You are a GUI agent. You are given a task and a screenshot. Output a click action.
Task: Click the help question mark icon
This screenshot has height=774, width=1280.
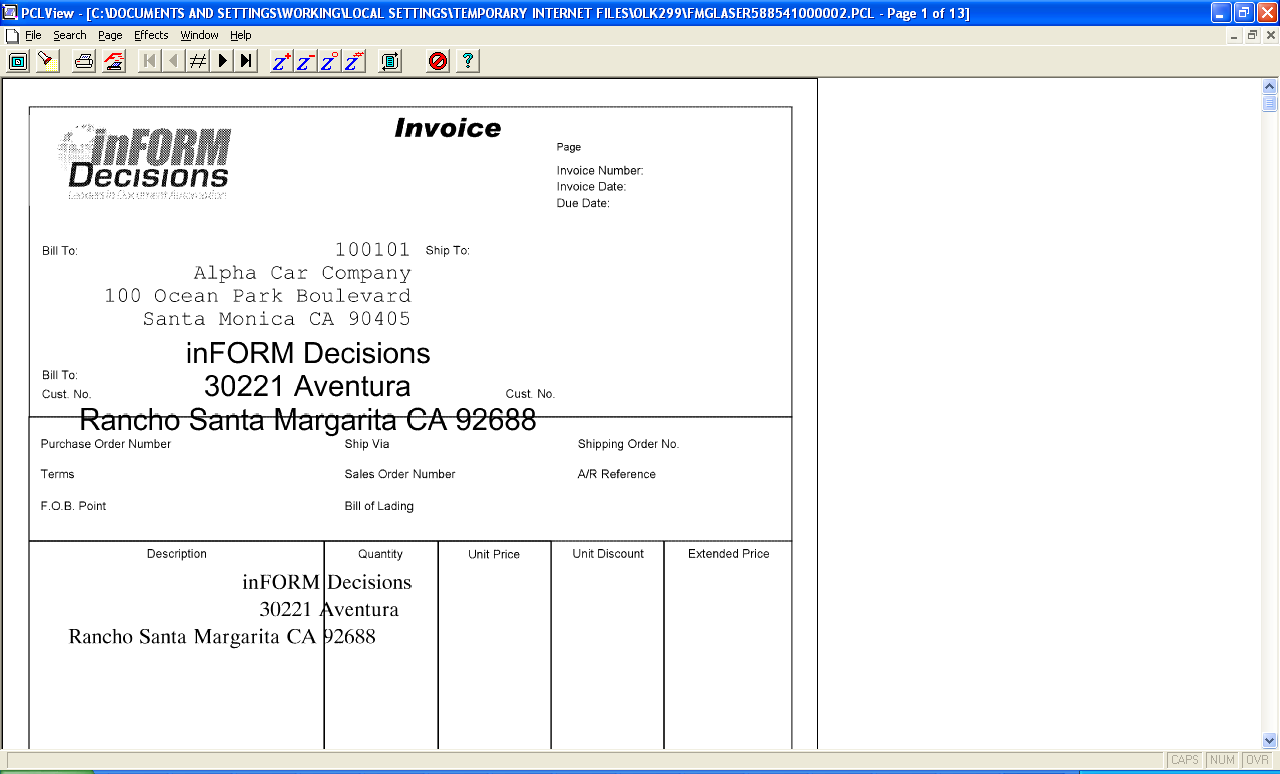pos(467,61)
